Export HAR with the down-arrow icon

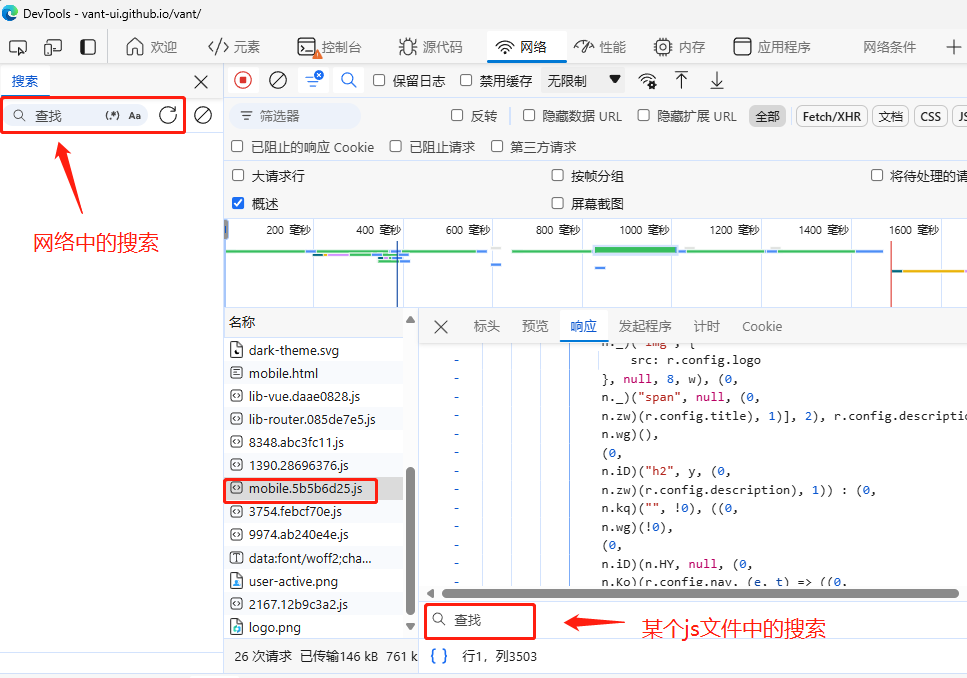pos(717,80)
